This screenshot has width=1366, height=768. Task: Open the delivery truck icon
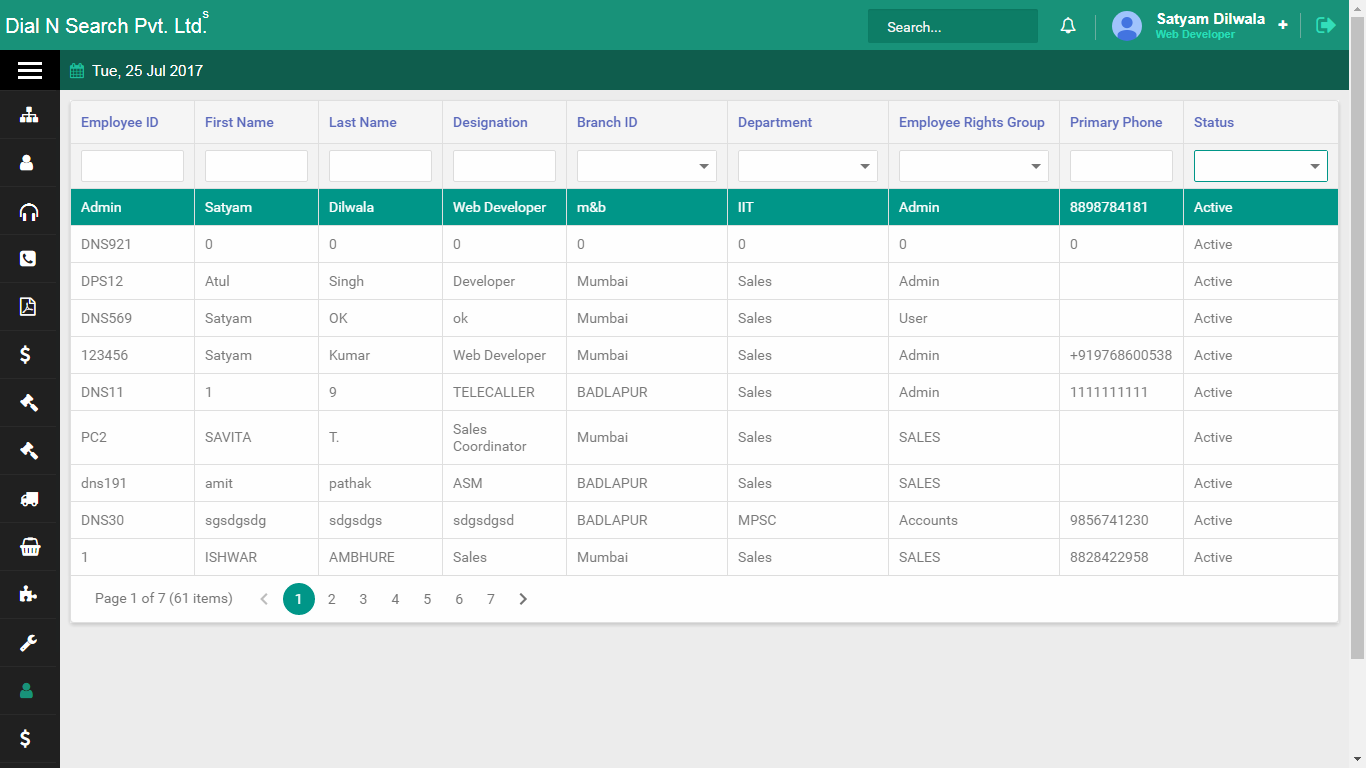click(29, 499)
